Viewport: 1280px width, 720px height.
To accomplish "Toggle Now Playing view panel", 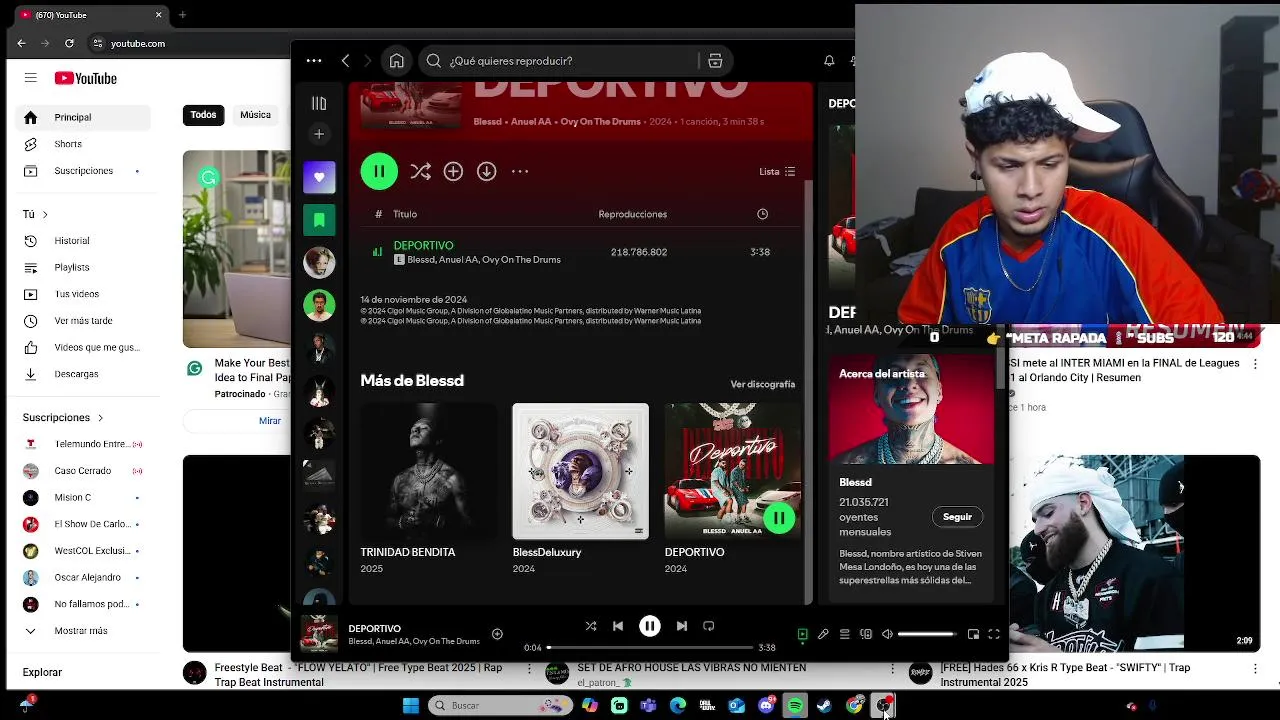I will tap(802, 634).
